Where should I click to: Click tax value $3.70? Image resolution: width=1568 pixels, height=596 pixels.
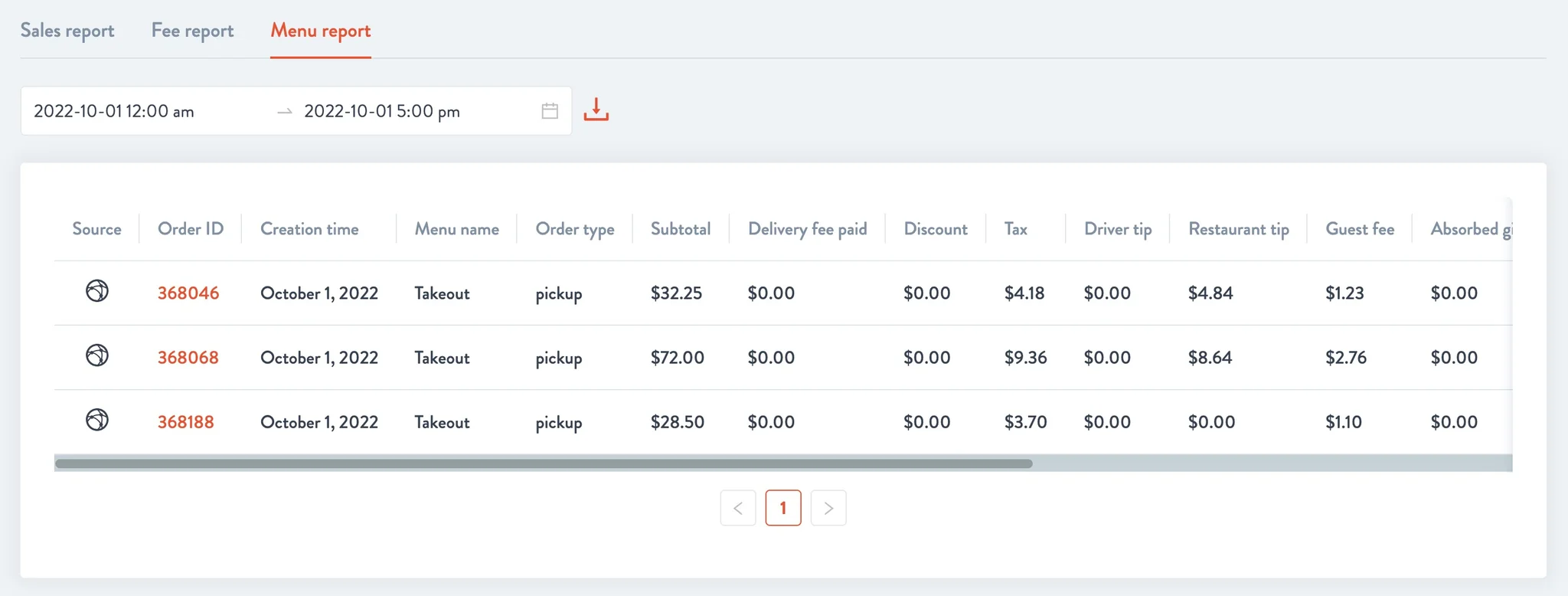[1026, 422]
